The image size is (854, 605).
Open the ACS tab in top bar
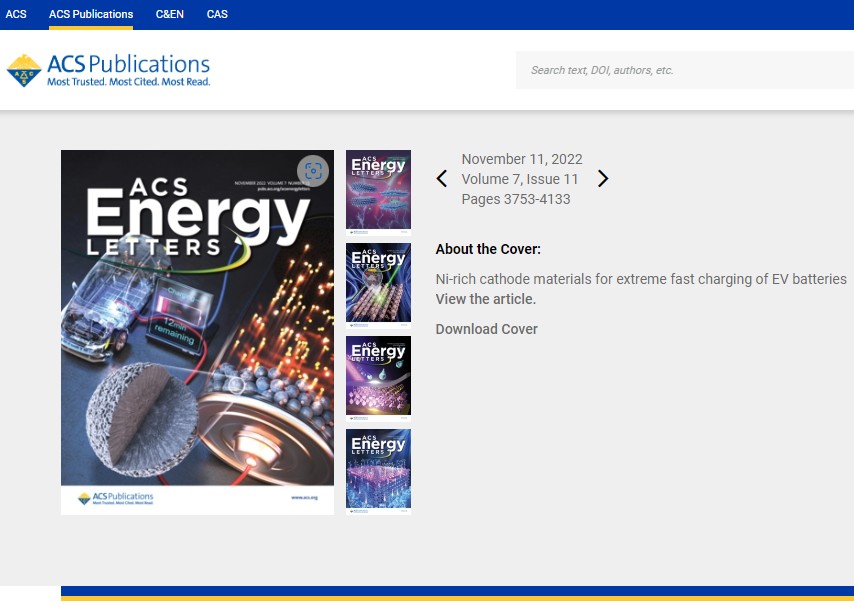pyautogui.click(x=16, y=14)
